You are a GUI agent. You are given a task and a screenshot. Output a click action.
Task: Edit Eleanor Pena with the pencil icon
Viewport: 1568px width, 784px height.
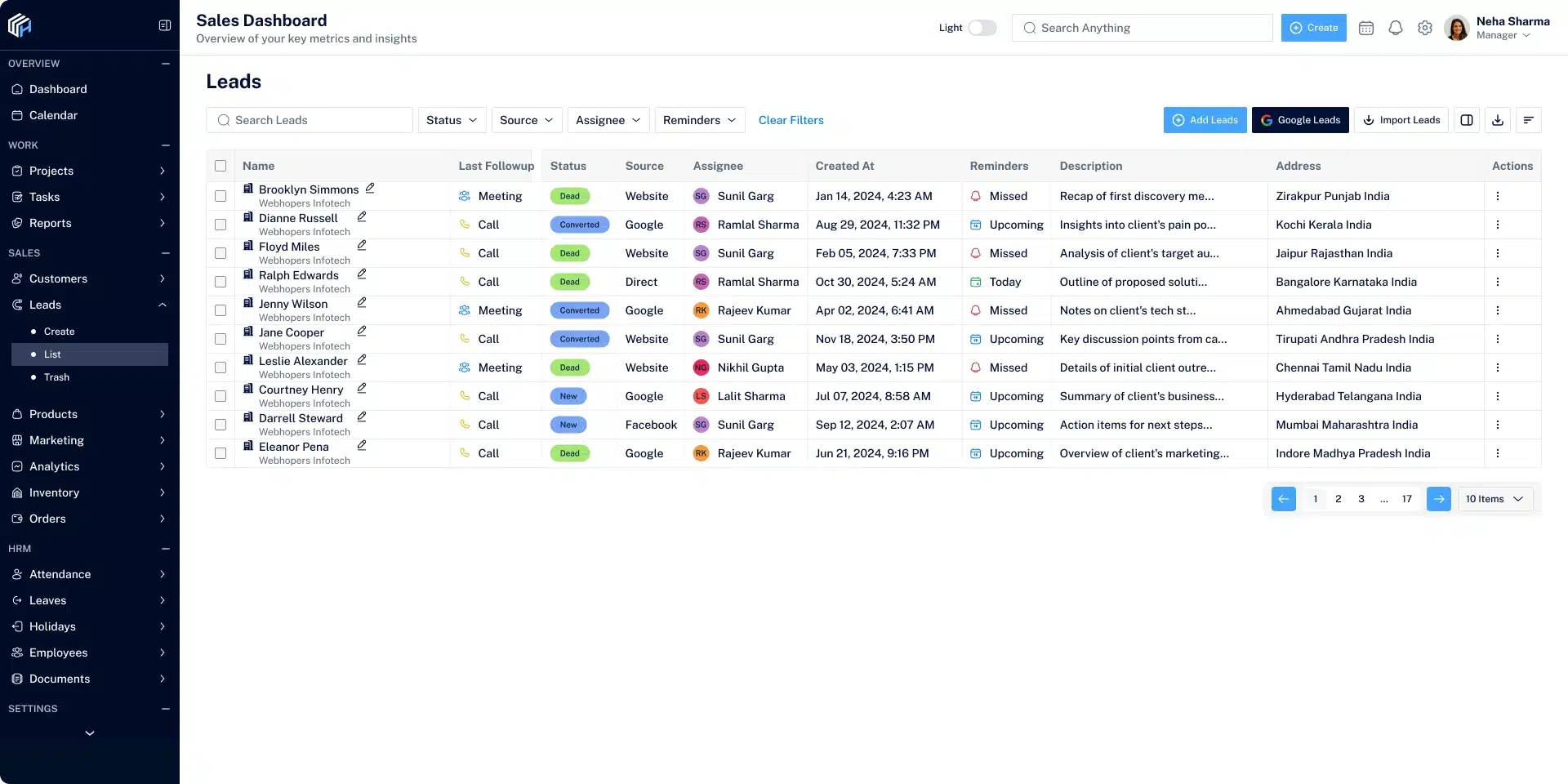[x=362, y=445]
